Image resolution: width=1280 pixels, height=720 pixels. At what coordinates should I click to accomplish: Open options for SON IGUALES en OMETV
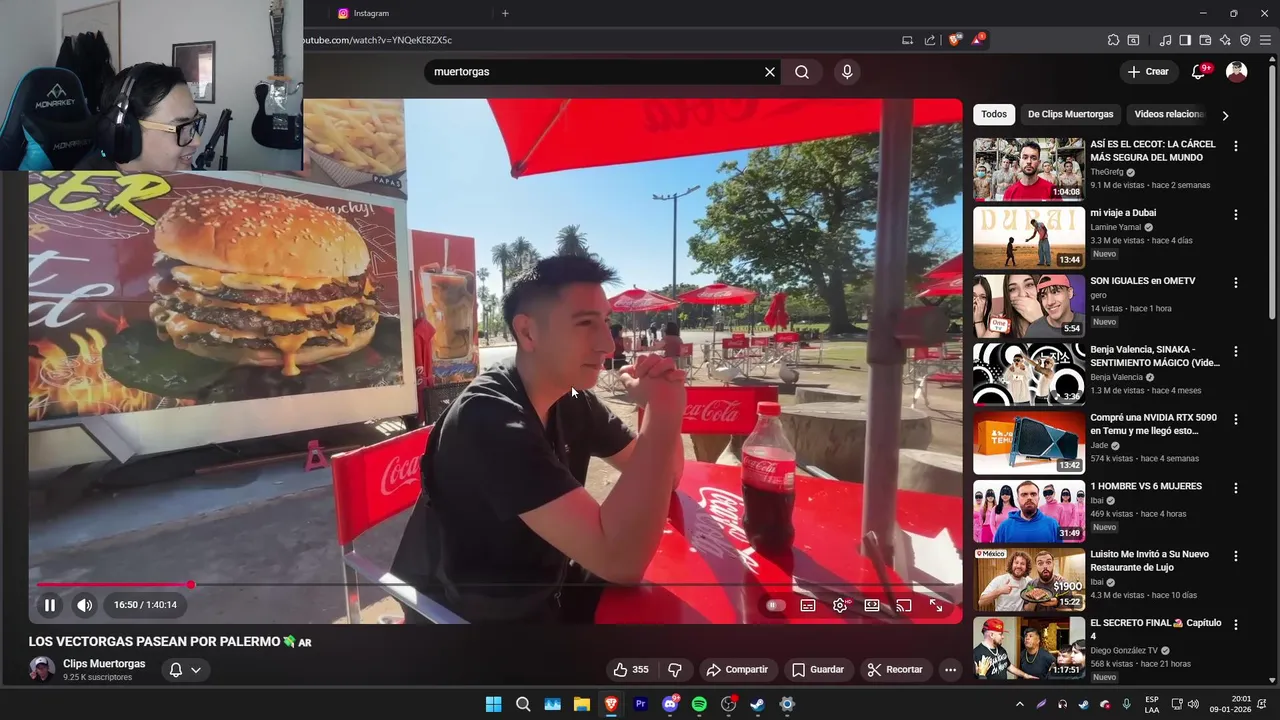click(x=1236, y=283)
